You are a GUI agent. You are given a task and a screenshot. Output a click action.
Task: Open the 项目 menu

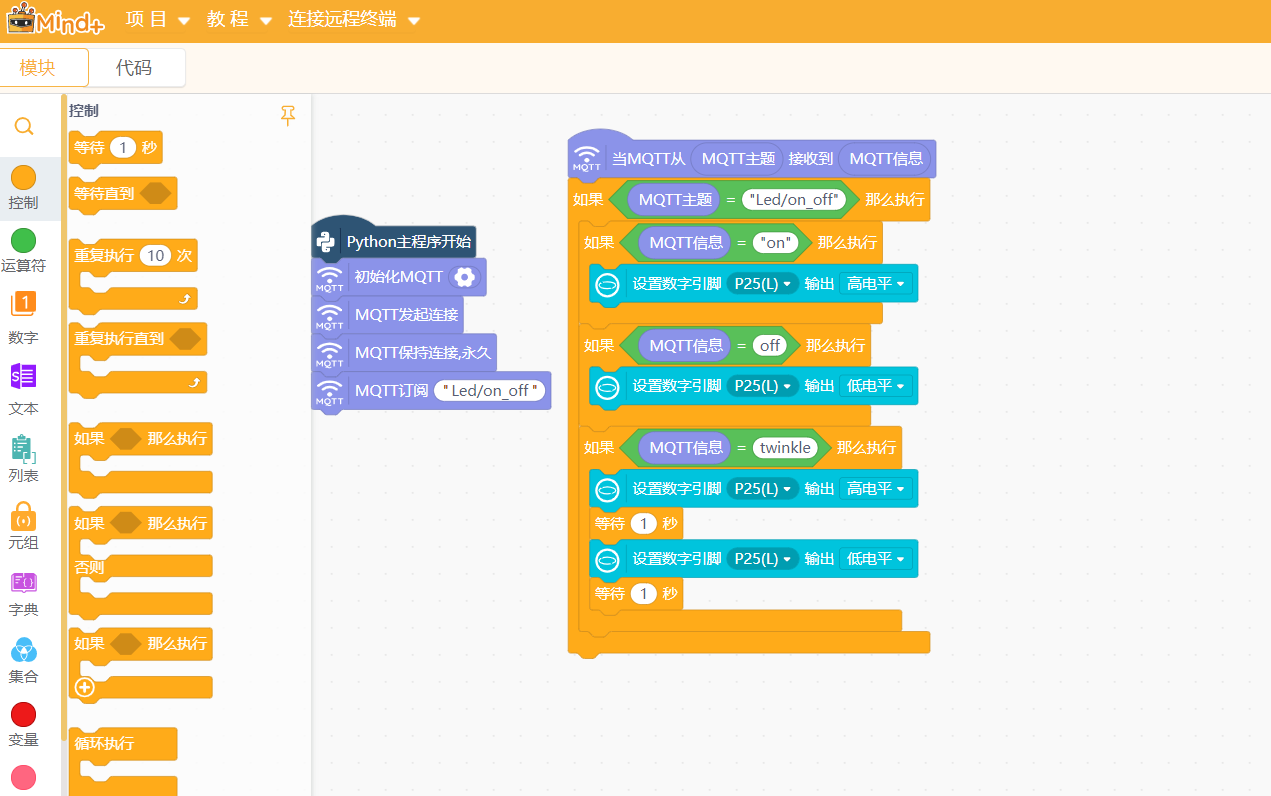point(157,20)
